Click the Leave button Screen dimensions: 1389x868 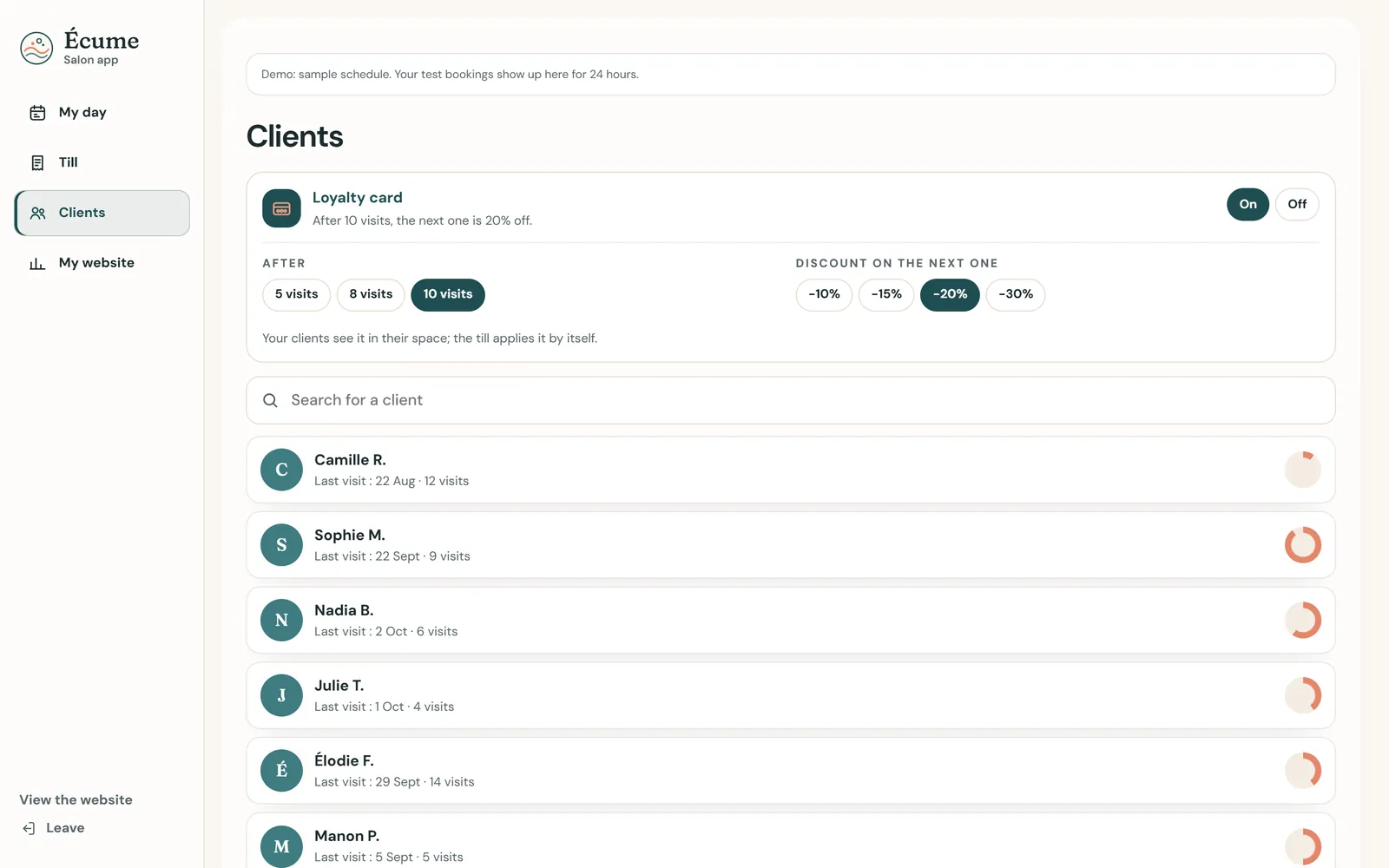pos(54,828)
